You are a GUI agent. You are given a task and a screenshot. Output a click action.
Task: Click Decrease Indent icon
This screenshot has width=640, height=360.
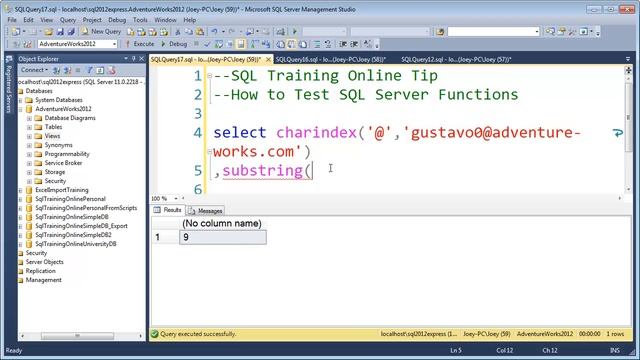pyautogui.click(x=343, y=44)
